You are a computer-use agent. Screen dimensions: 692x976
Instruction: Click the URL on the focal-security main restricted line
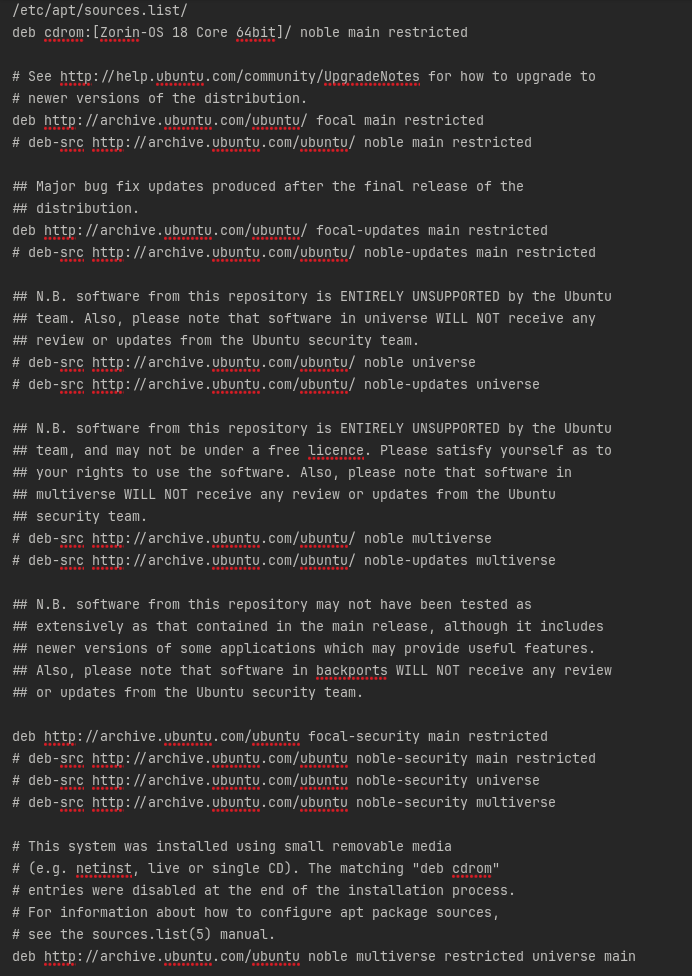point(171,737)
